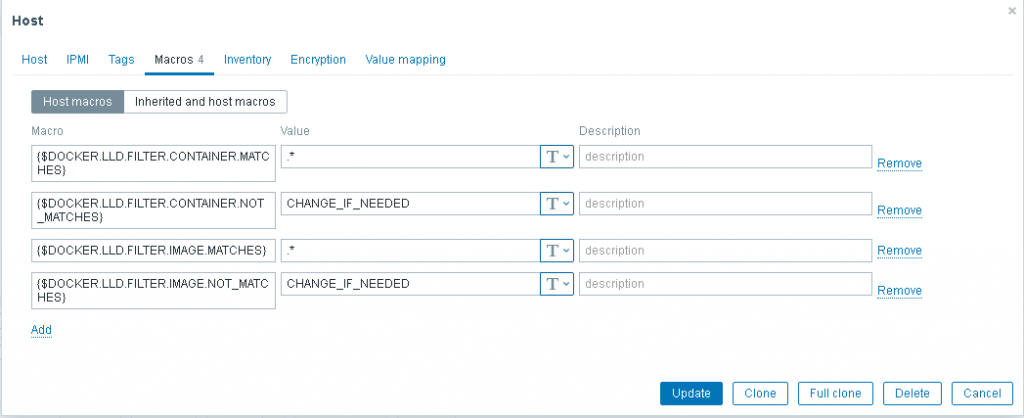
Task: Click the Delete button
Action: click(912, 393)
